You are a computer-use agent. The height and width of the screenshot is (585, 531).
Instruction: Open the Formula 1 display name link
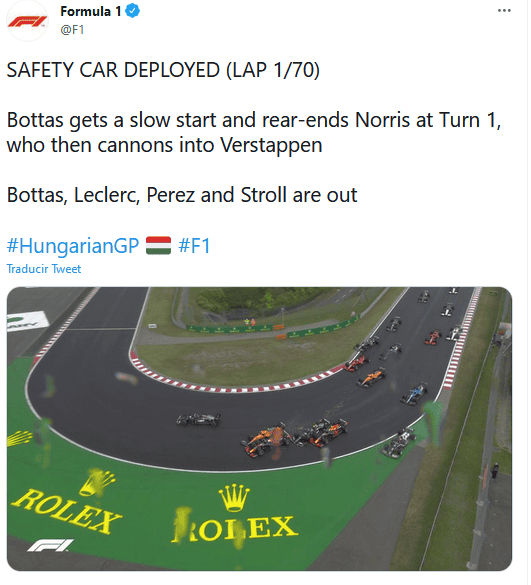click(x=91, y=11)
